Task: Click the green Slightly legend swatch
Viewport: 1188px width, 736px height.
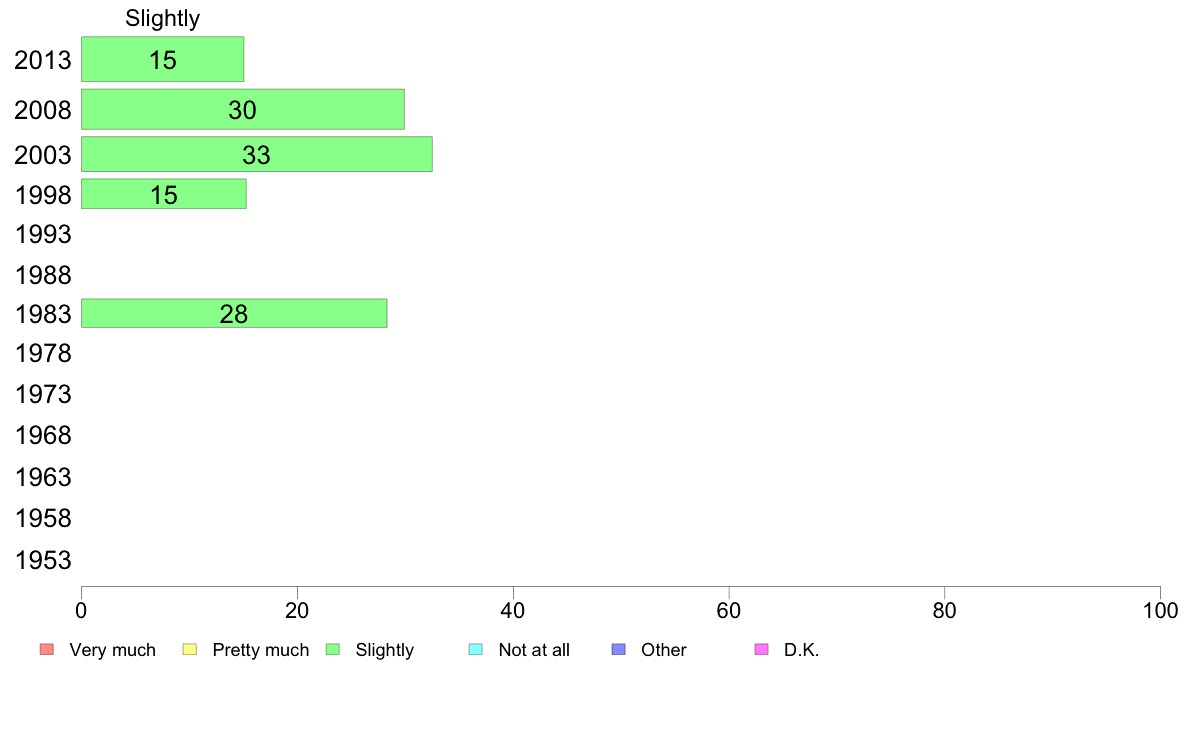Action: pyautogui.click(x=333, y=650)
